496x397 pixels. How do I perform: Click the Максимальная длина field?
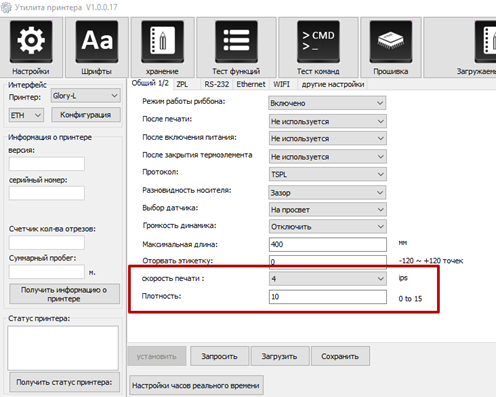[328, 244]
